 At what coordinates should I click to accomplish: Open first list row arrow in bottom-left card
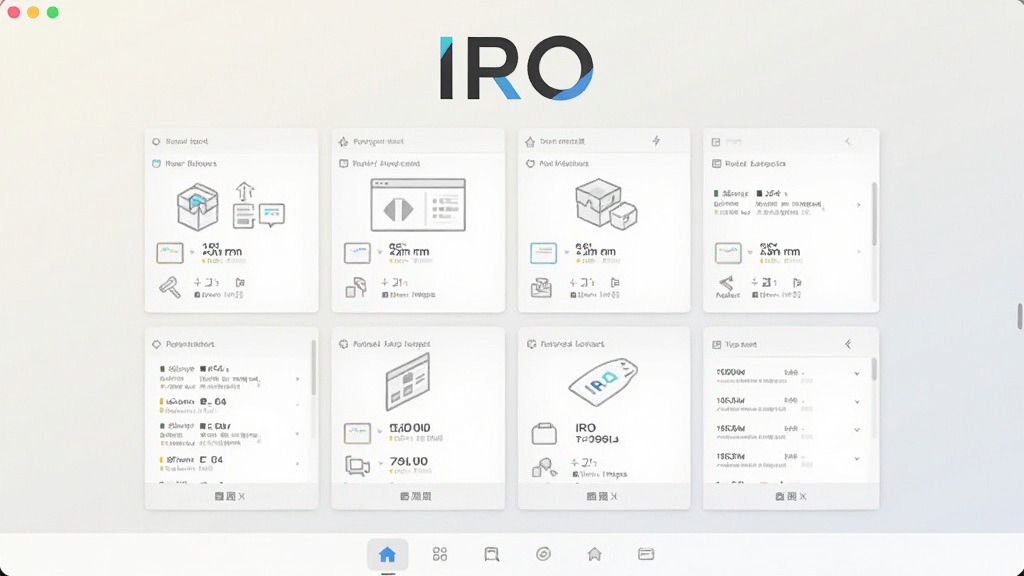(x=298, y=379)
